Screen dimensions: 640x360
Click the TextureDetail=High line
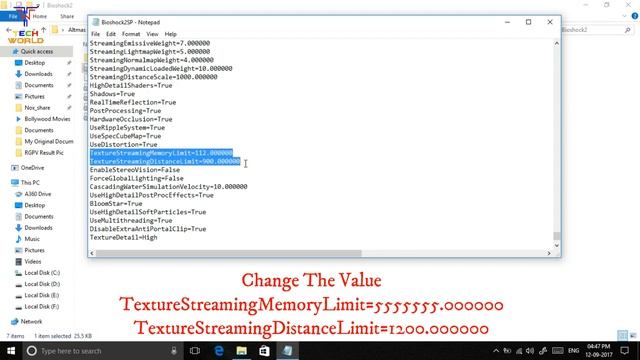click(x=123, y=237)
